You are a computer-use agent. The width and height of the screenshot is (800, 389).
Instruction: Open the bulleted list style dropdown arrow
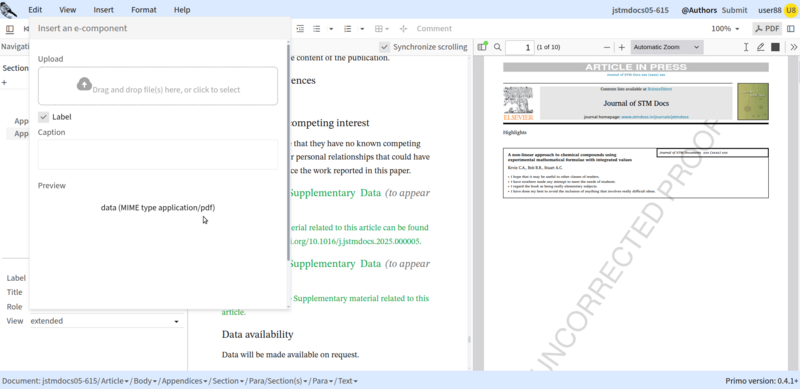[331, 29]
